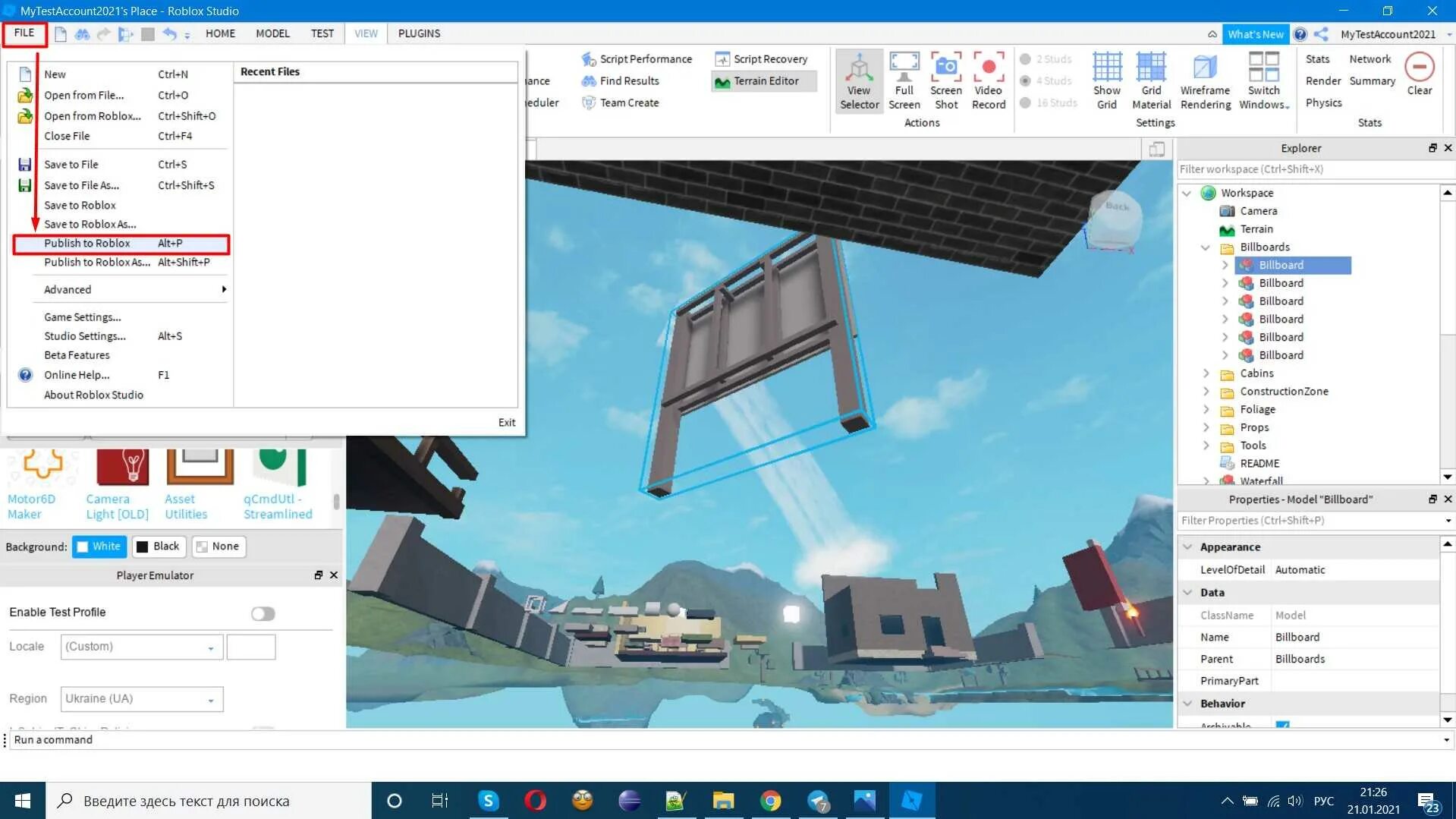
Task: Collapse the Workspace tree node
Action: click(1187, 194)
